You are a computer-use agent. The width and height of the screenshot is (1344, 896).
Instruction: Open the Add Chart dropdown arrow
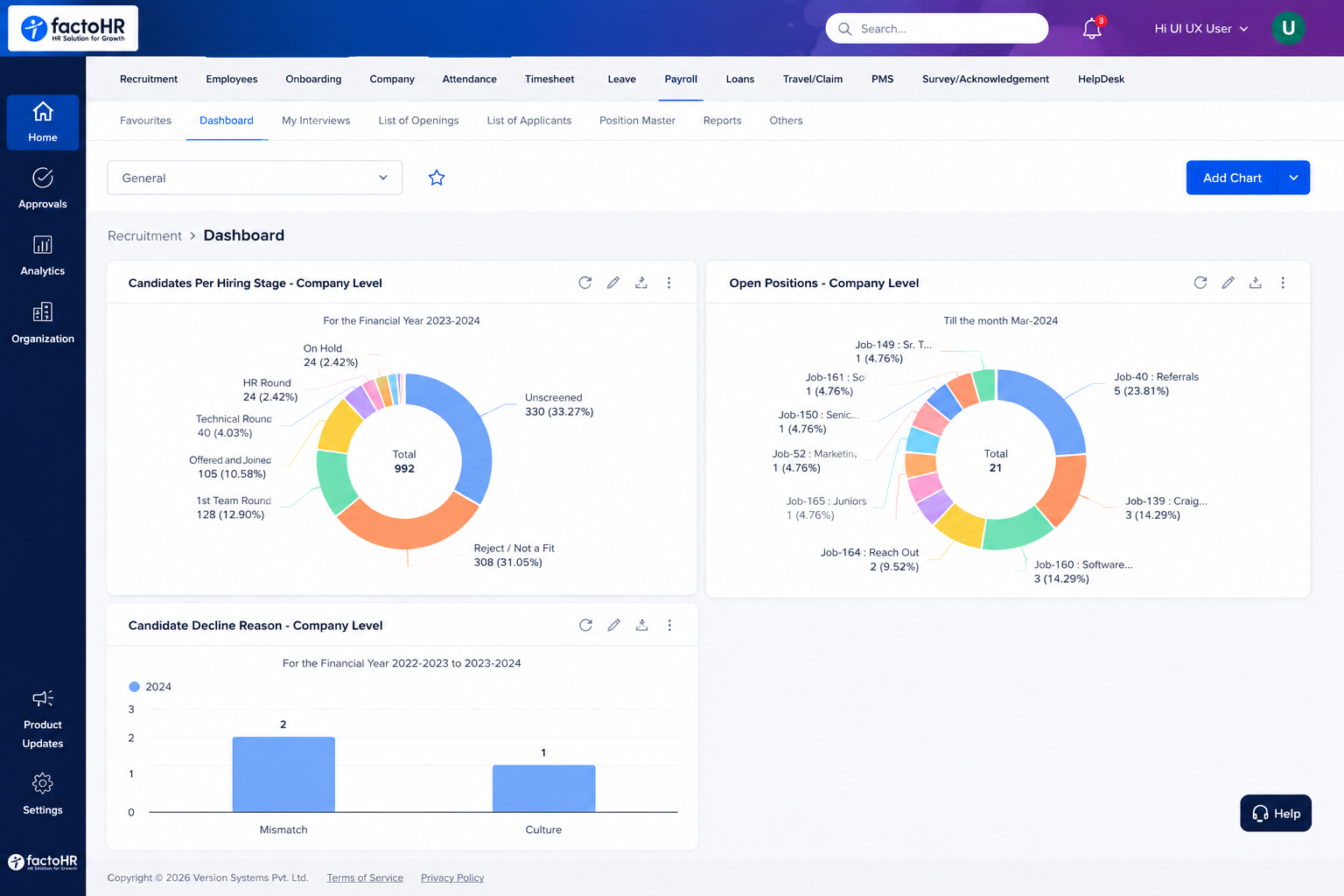pyautogui.click(x=1294, y=178)
